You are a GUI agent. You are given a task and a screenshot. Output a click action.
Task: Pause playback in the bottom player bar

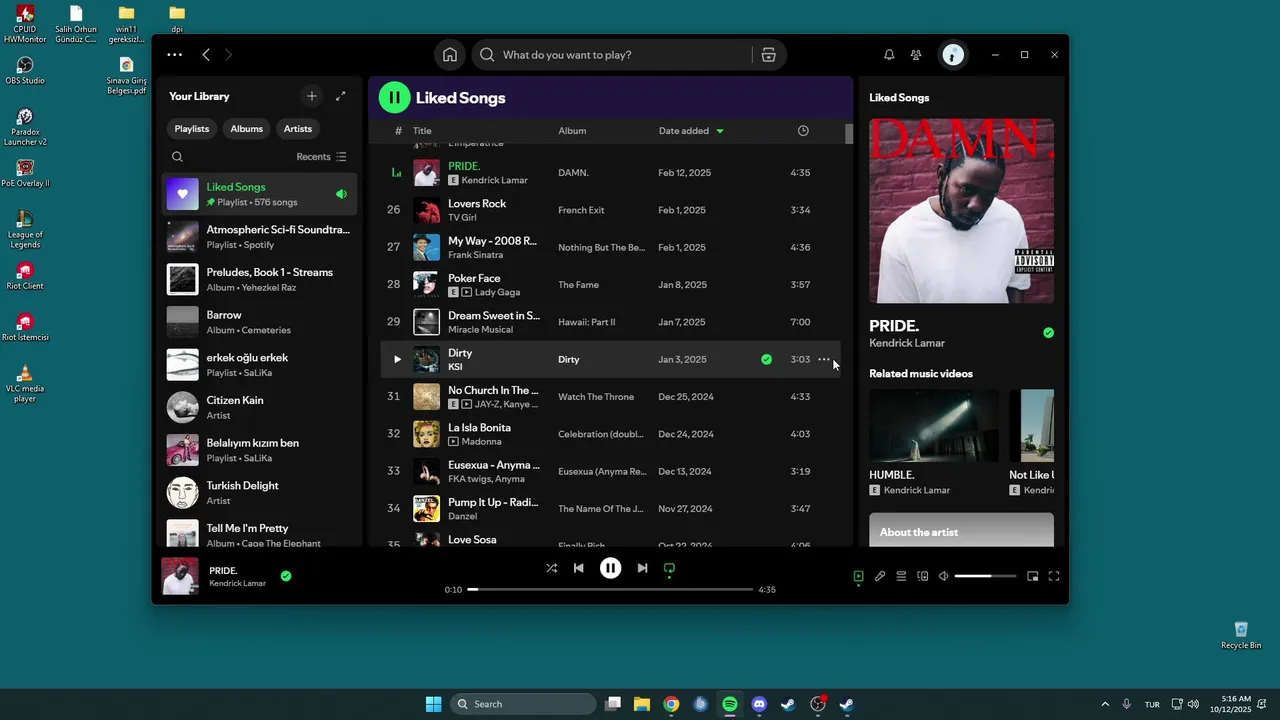(610, 568)
